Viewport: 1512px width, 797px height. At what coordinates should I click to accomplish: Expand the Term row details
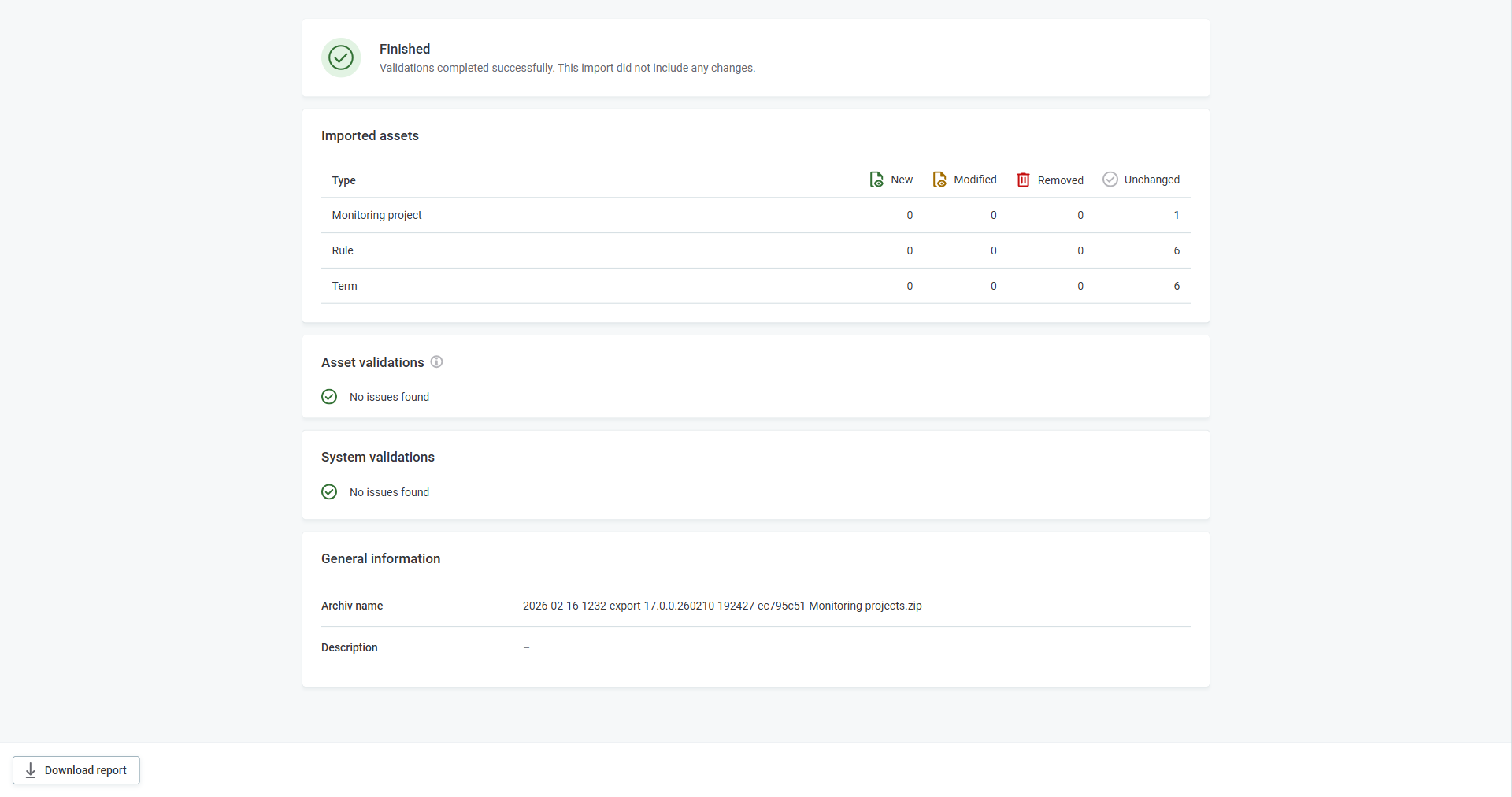(x=344, y=285)
